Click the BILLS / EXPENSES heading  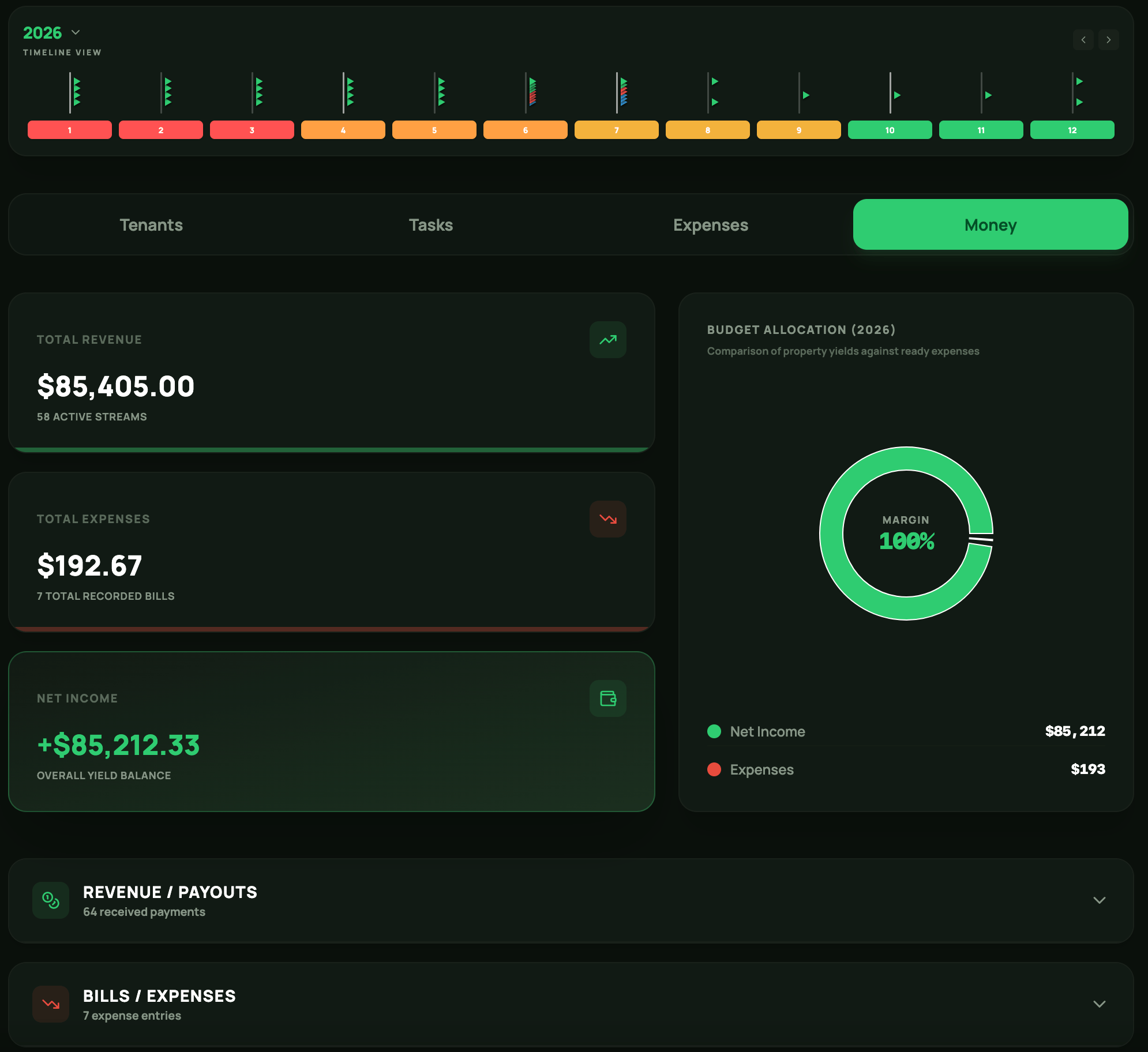pos(159,996)
